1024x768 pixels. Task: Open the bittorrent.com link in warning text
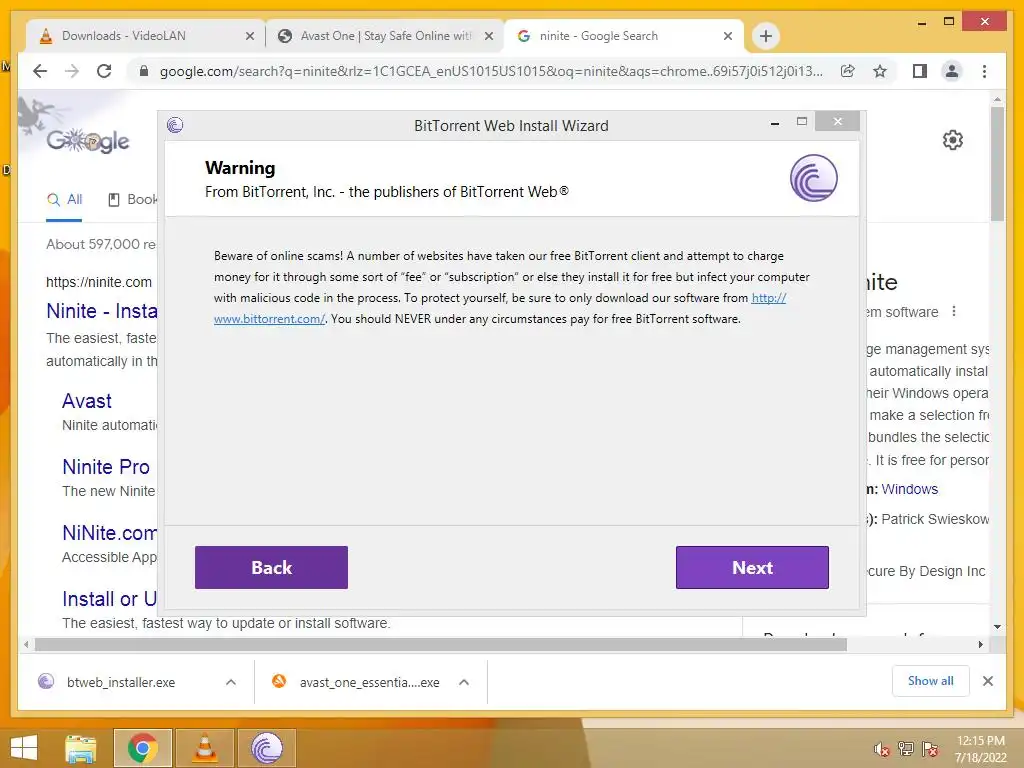tap(269, 319)
